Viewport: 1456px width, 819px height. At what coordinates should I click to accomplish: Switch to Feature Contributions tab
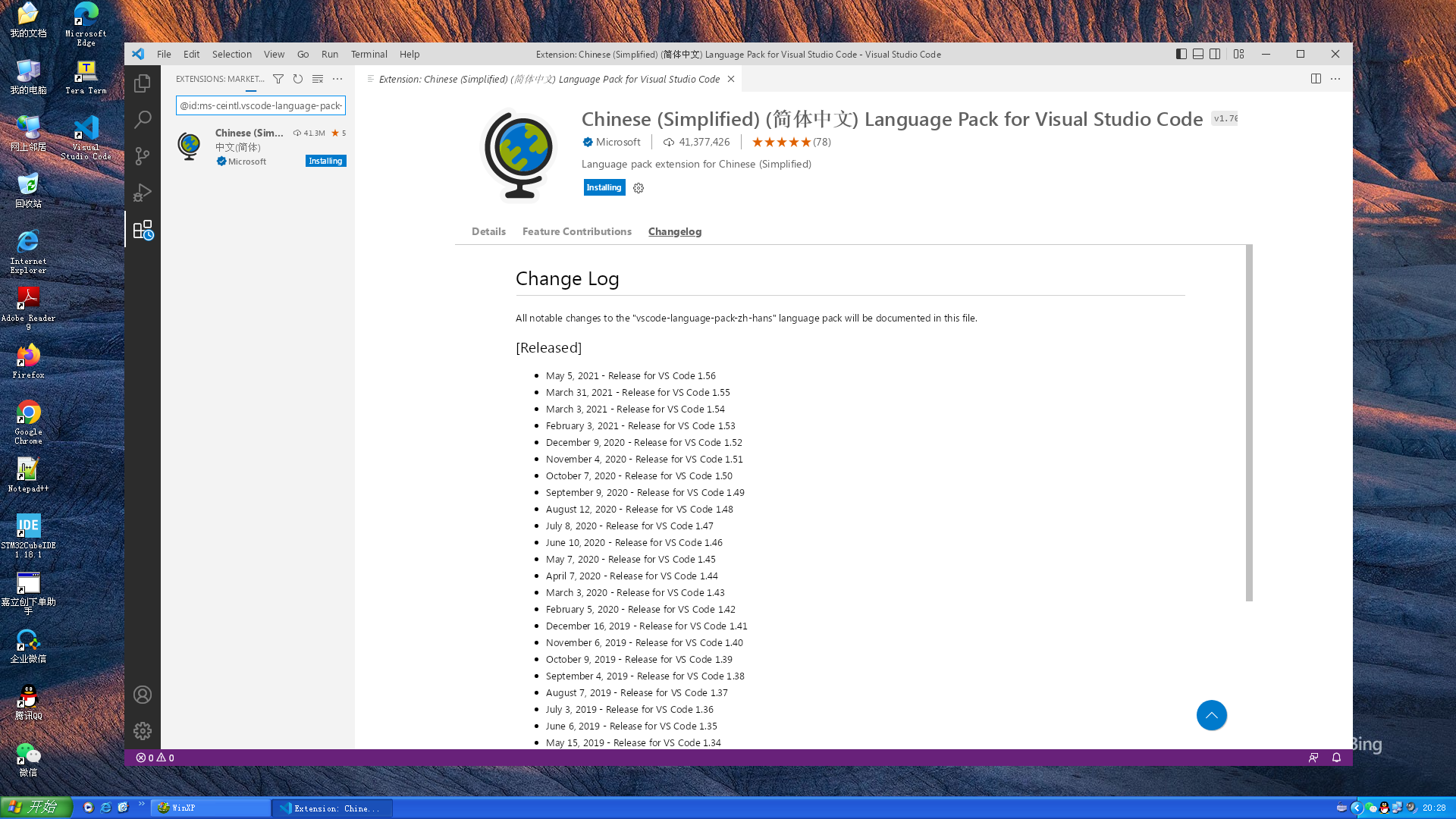(x=577, y=231)
